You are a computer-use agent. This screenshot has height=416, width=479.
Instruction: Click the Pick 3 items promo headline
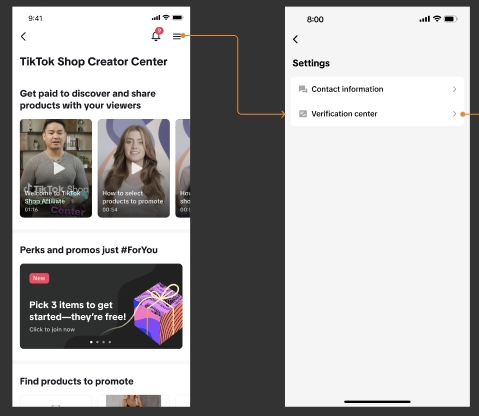pyautogui.click(x=78, y=311)
